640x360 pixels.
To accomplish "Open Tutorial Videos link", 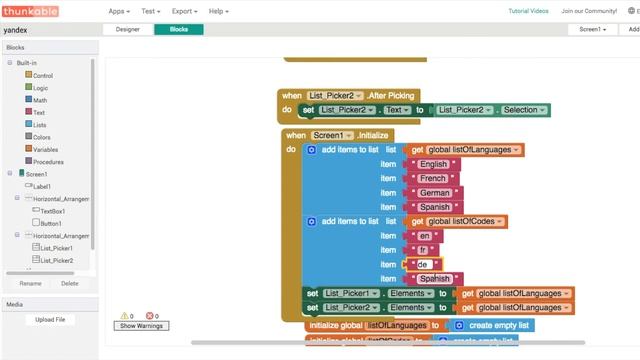I will [528, 11].
